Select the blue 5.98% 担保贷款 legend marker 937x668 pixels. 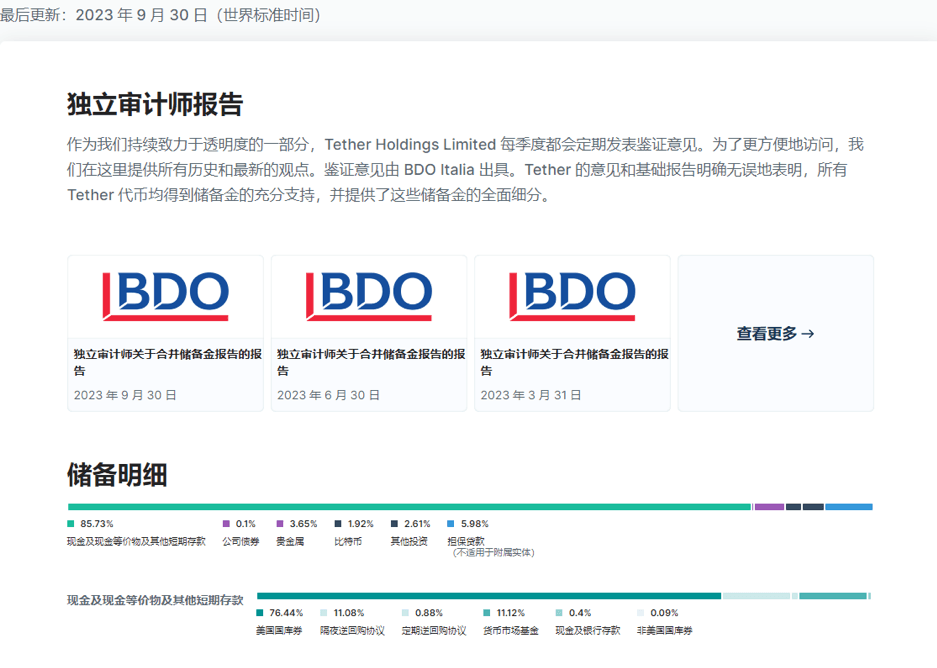tap(451, 524)
